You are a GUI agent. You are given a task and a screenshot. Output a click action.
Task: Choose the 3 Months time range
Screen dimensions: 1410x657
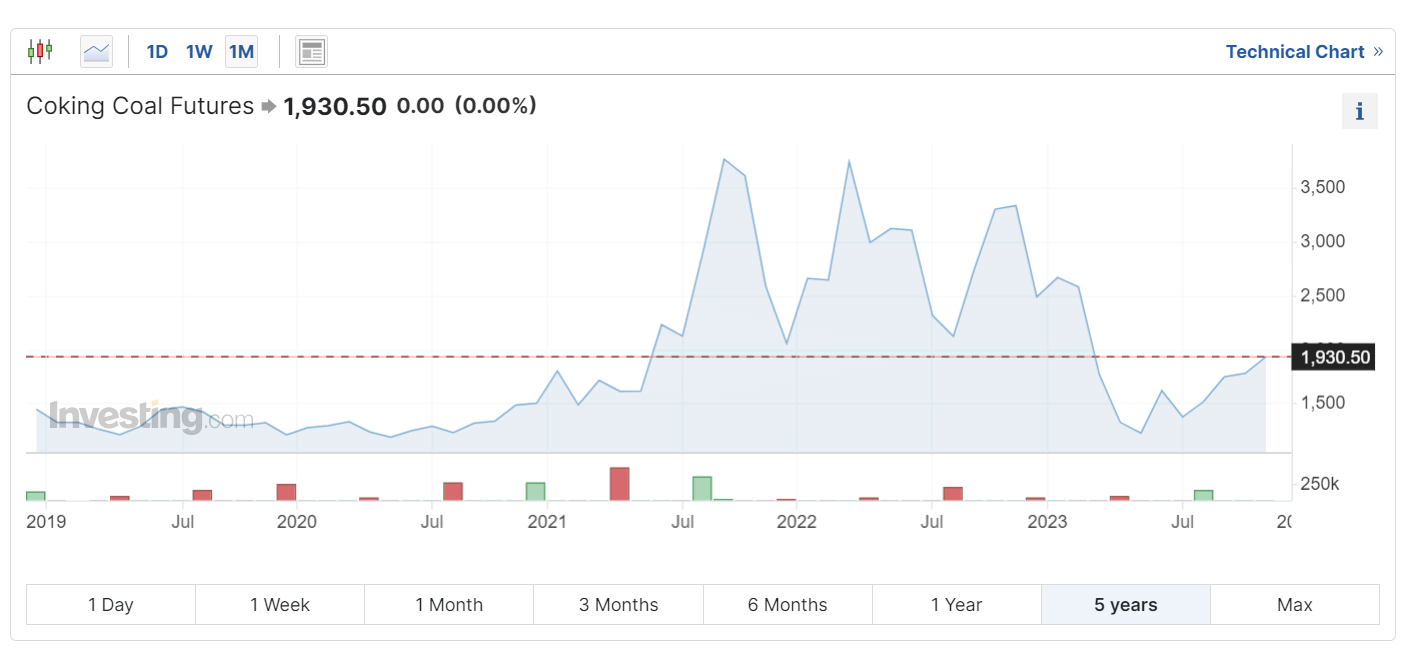618,605
